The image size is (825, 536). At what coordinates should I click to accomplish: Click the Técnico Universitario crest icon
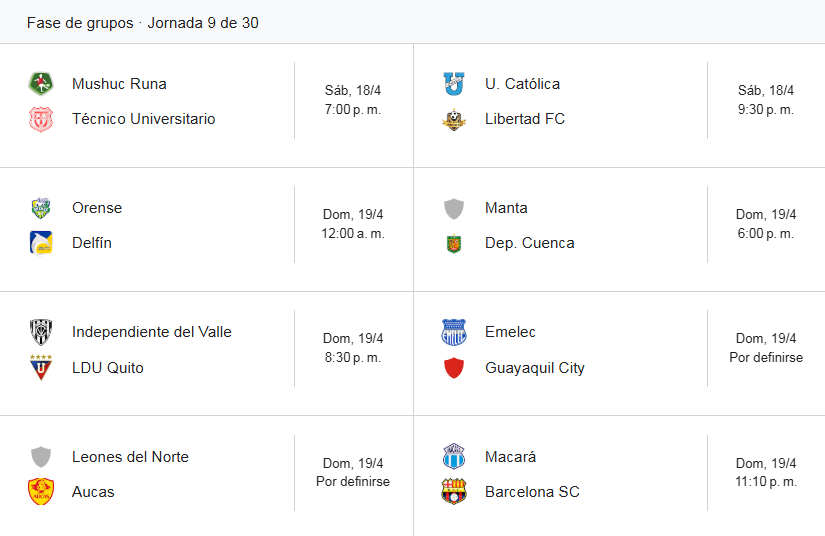41,119
